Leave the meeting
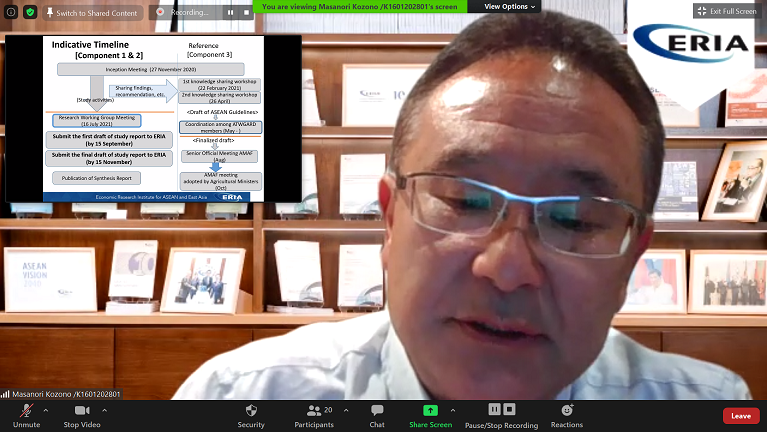767x432 pixels. (x=740, y=415)
